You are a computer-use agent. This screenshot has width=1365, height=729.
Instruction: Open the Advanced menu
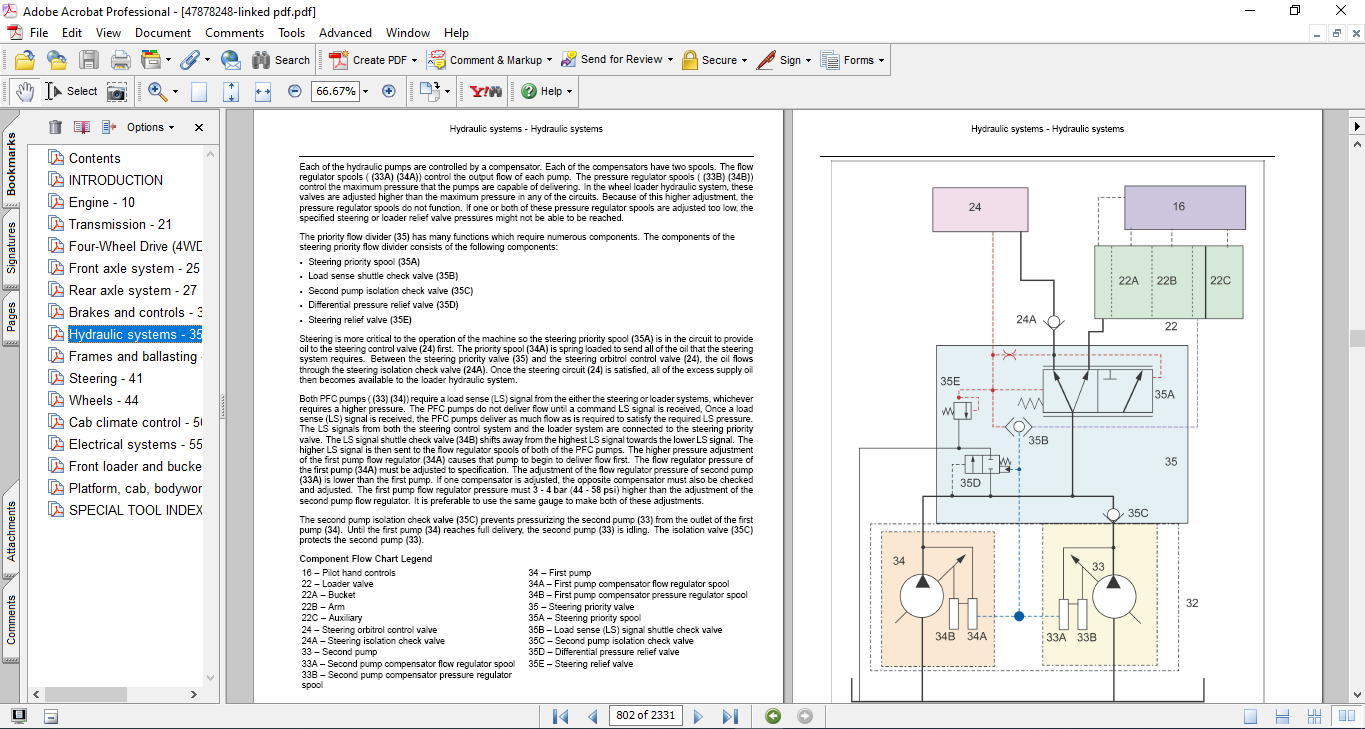(x=344, y=33)
